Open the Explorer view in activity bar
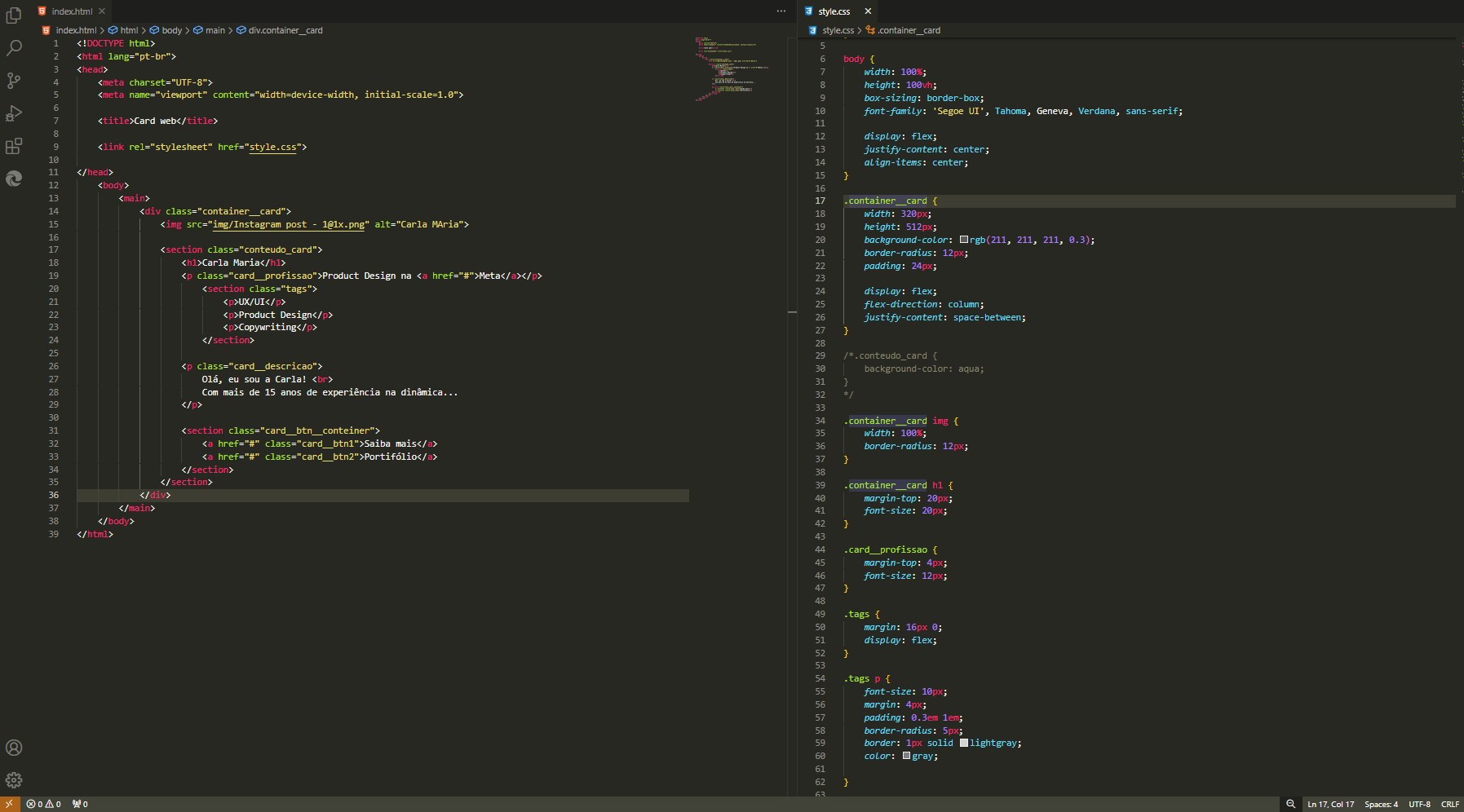1464x812 pixels. click(x=14, y=15)
